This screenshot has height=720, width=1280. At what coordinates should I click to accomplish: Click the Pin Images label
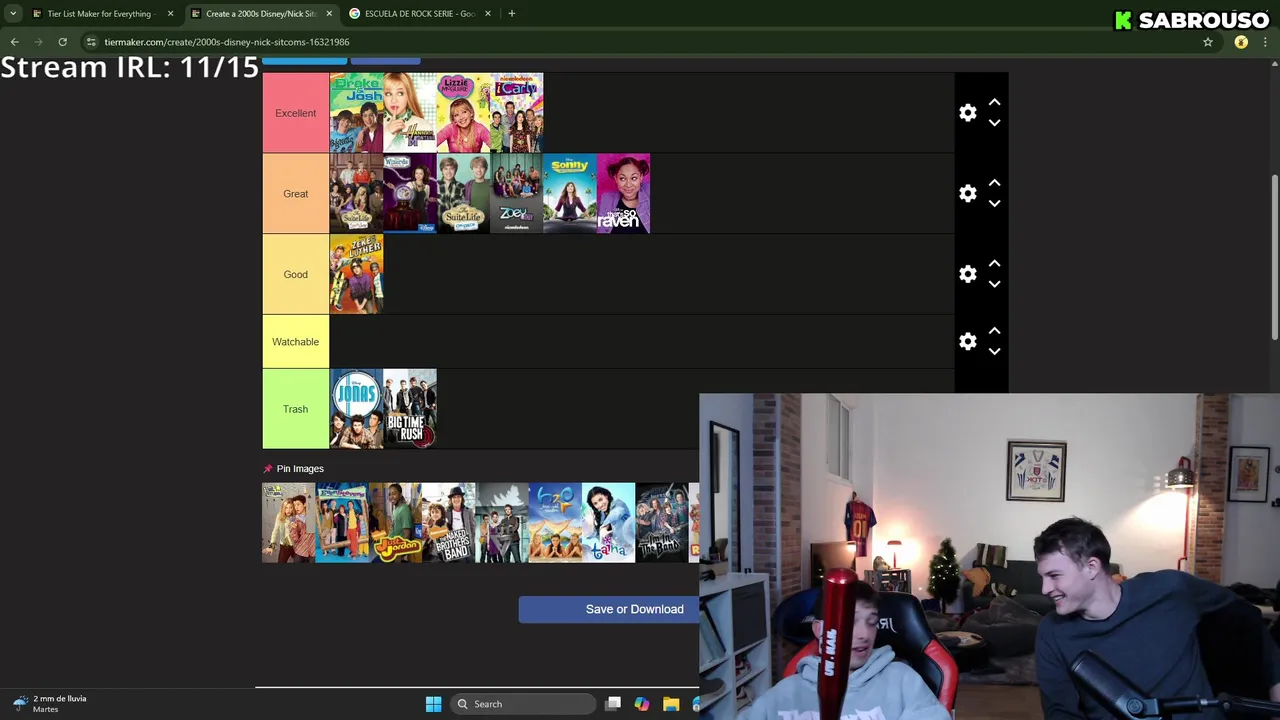(300, 469)
